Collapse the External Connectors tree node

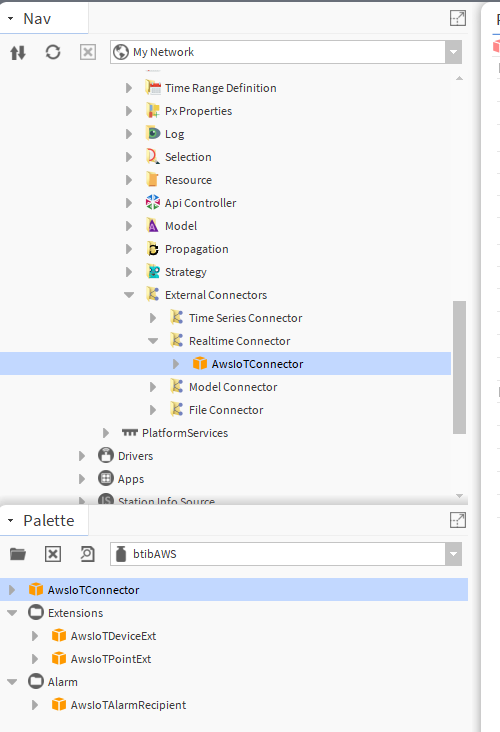[129, 295]
